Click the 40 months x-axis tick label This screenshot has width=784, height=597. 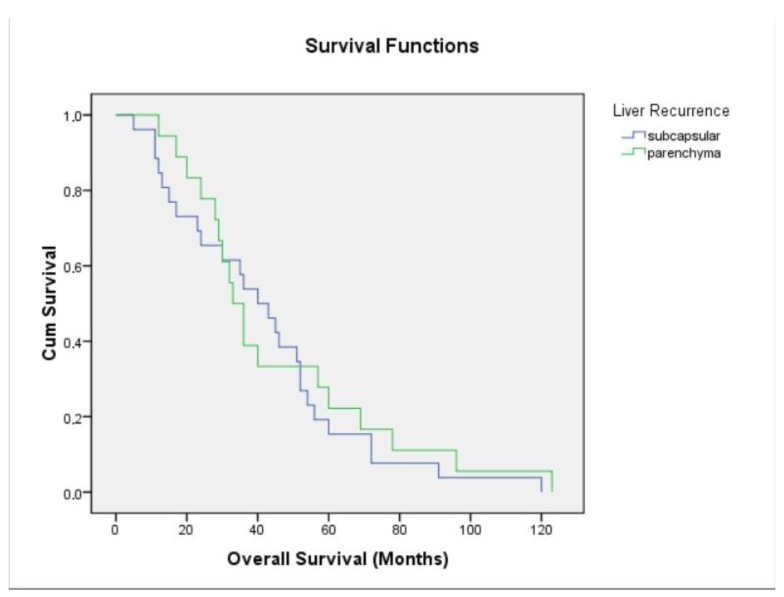[x=257, y=530]
